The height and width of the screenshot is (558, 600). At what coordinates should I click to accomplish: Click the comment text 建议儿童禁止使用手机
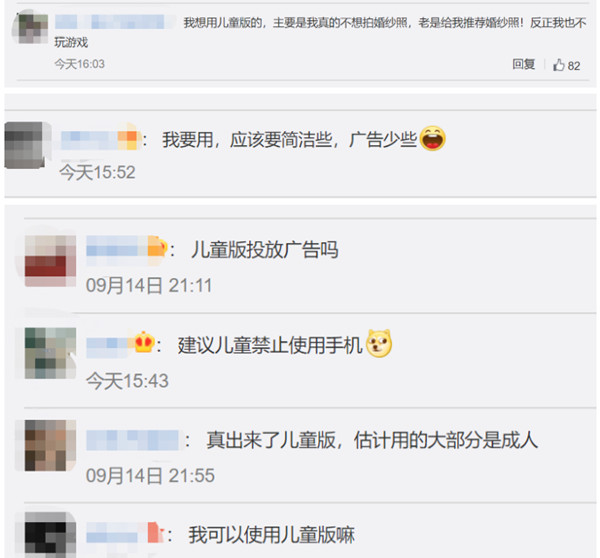click(x=270, y=345)
